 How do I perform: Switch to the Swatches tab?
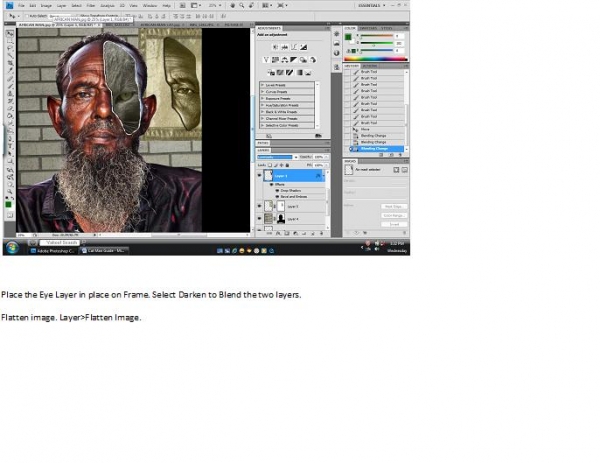click(x=368, y=28)
